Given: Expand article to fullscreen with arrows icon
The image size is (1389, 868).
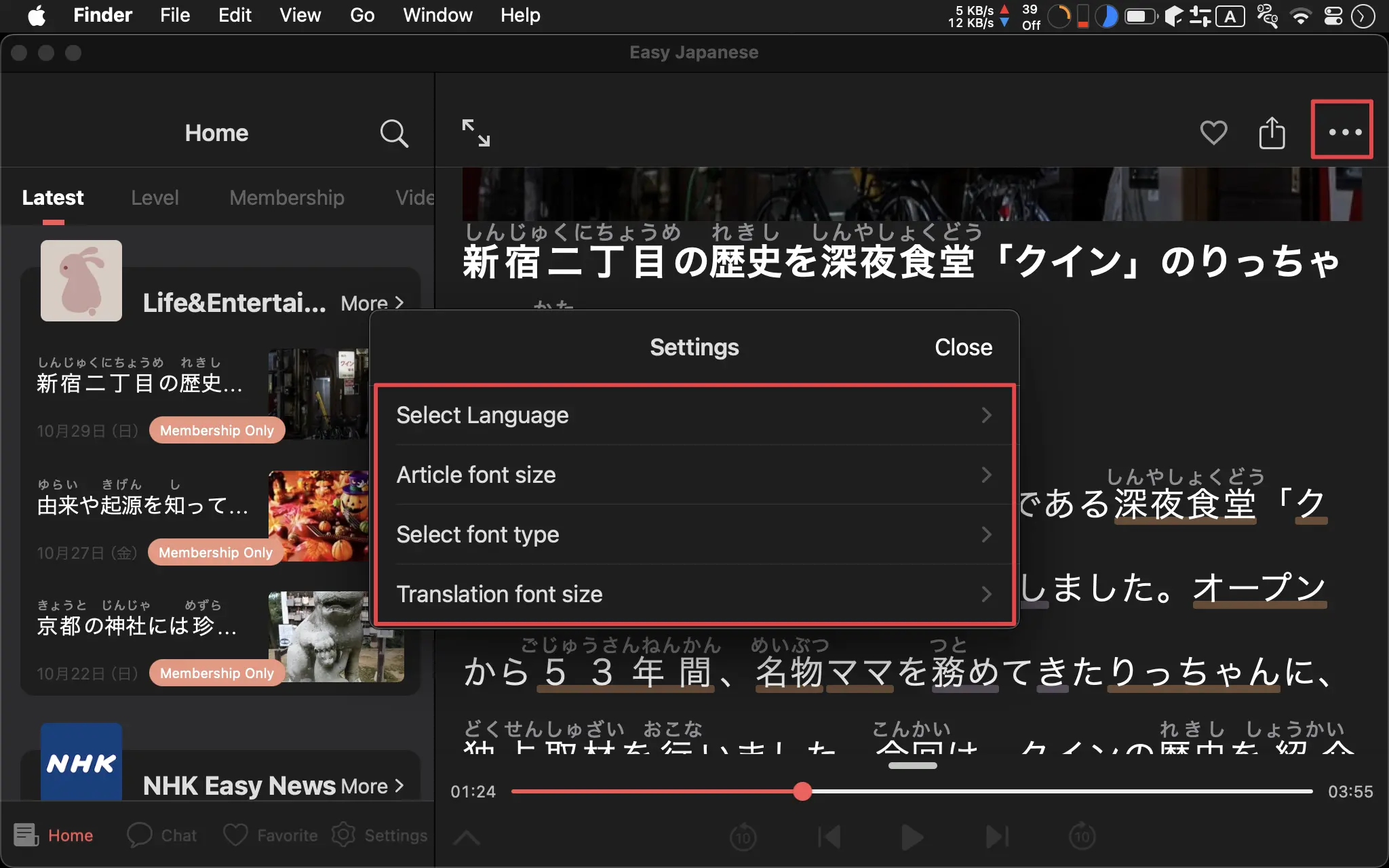Looking at the screenshot, I should [x=475, y=133].
